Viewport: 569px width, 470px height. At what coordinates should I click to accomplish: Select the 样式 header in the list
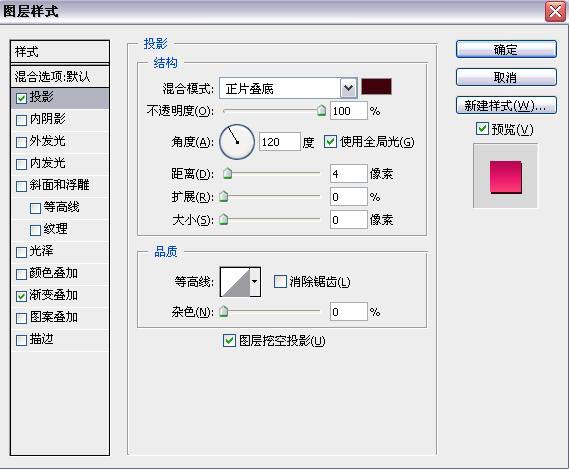60,52
